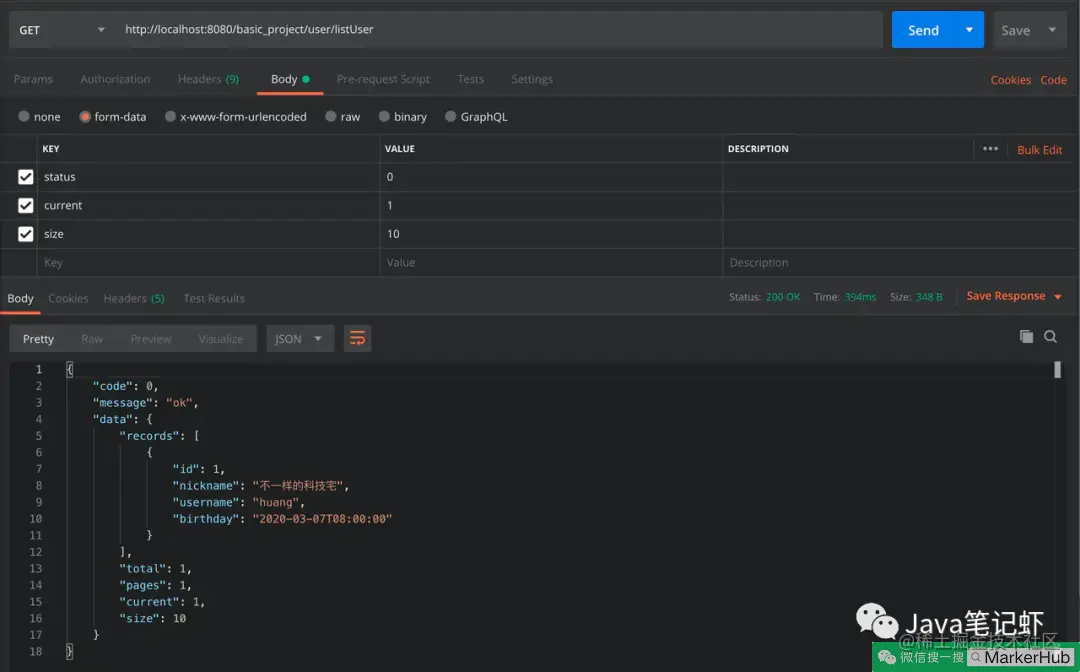Switch to response Body tab

(x=20, y=298)
